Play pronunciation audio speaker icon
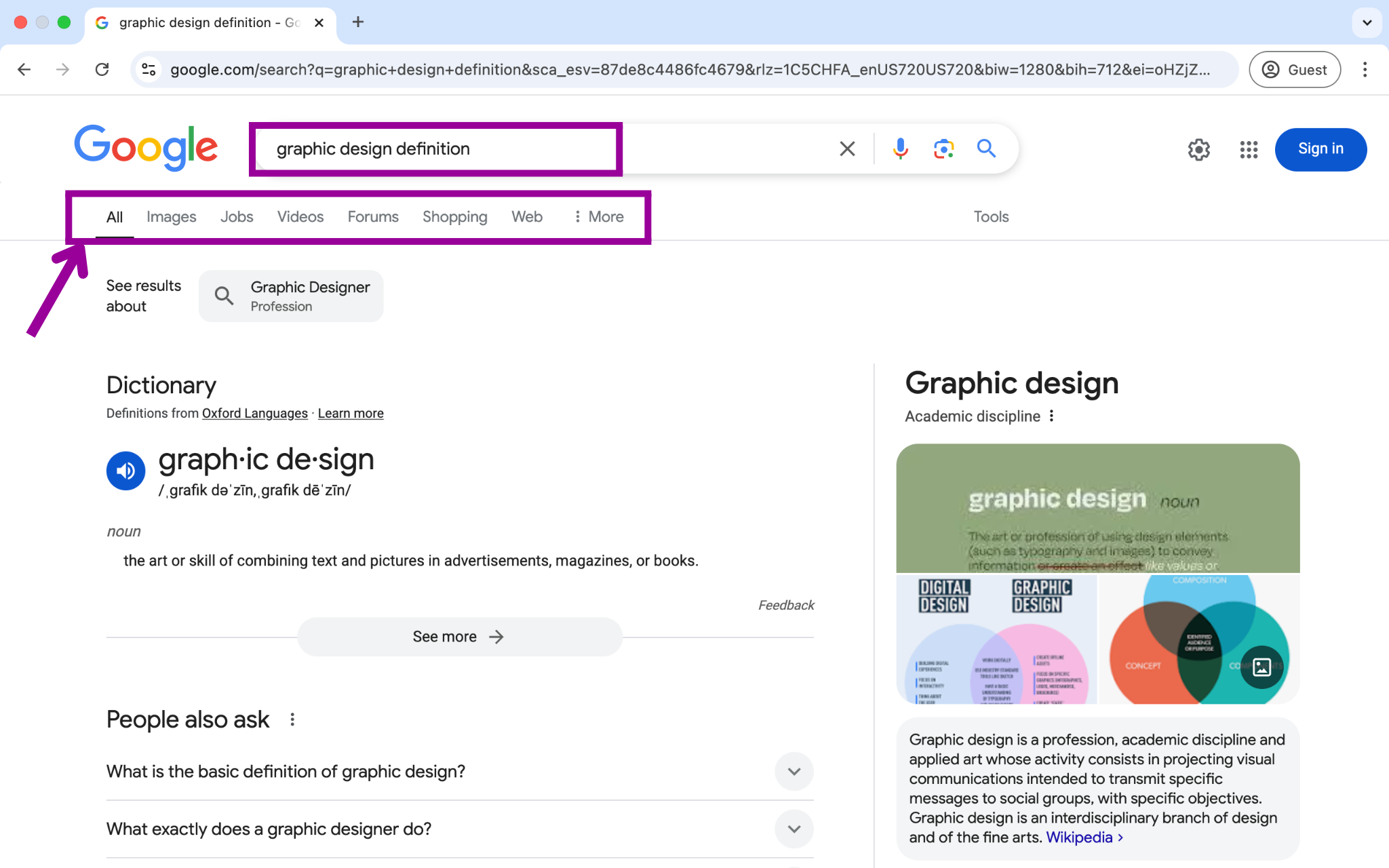The height and width of the screenshot is (868, 1389). (x=126, y=471)
